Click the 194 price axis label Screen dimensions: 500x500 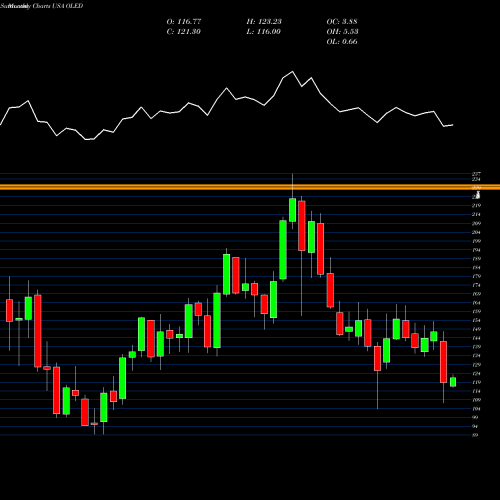point(476,250)
